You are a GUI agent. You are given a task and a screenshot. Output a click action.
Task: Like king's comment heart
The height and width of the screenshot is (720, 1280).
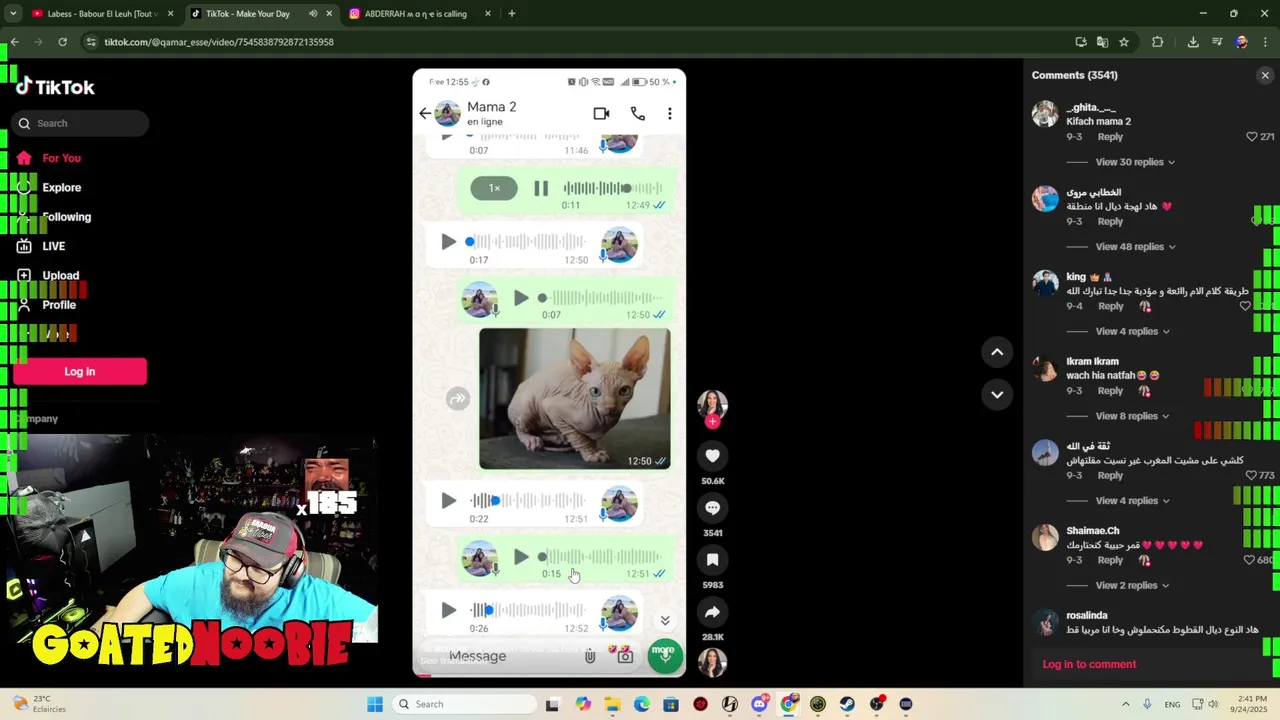(x=1245, y=306)
